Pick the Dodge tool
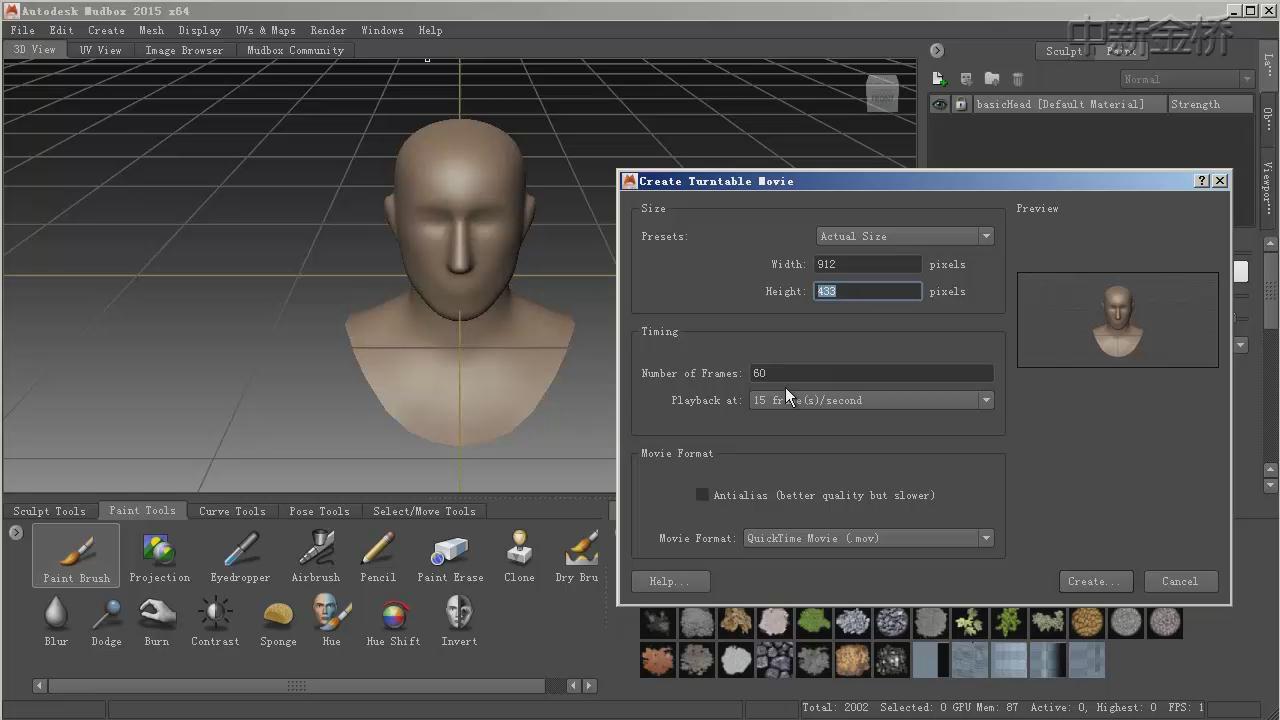1280x720 pixels. pos(106,620)
